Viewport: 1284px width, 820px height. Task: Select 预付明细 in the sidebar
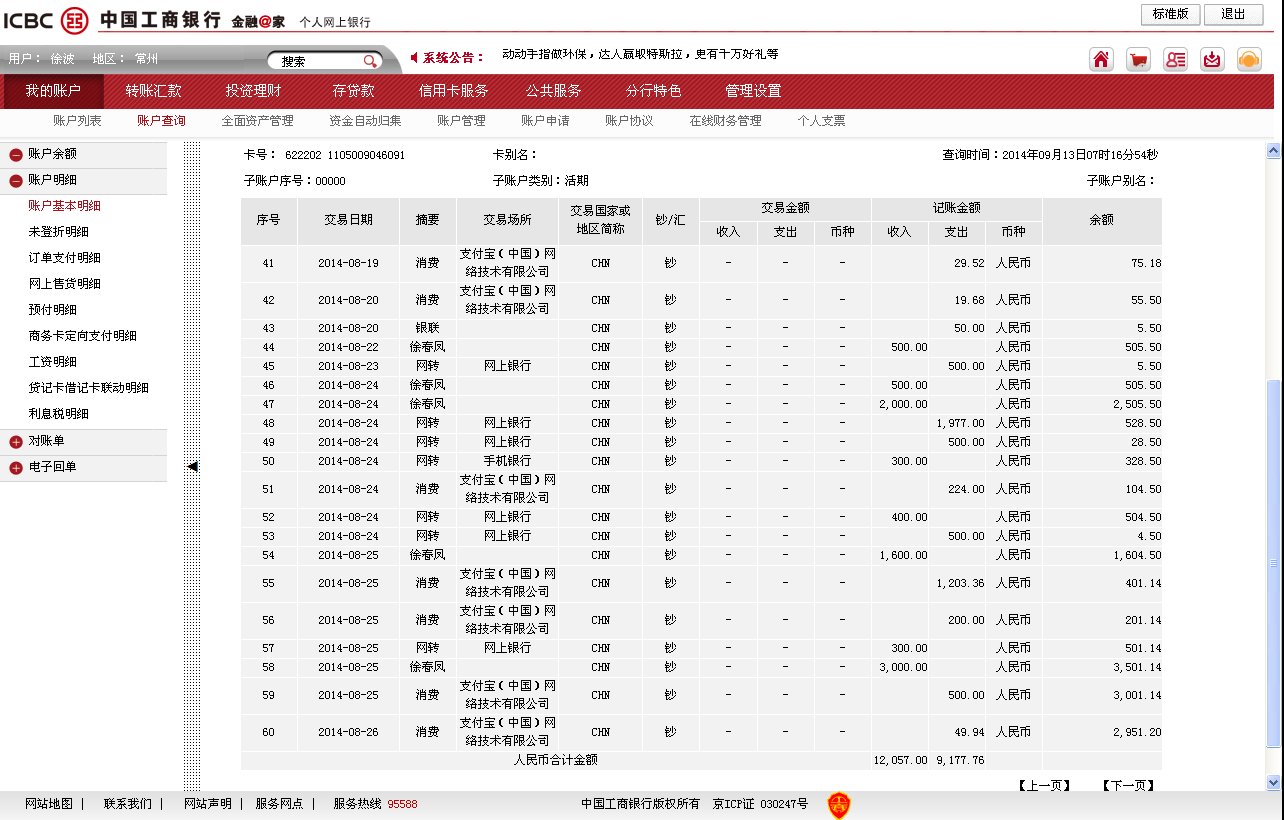[x=53, y=310]
